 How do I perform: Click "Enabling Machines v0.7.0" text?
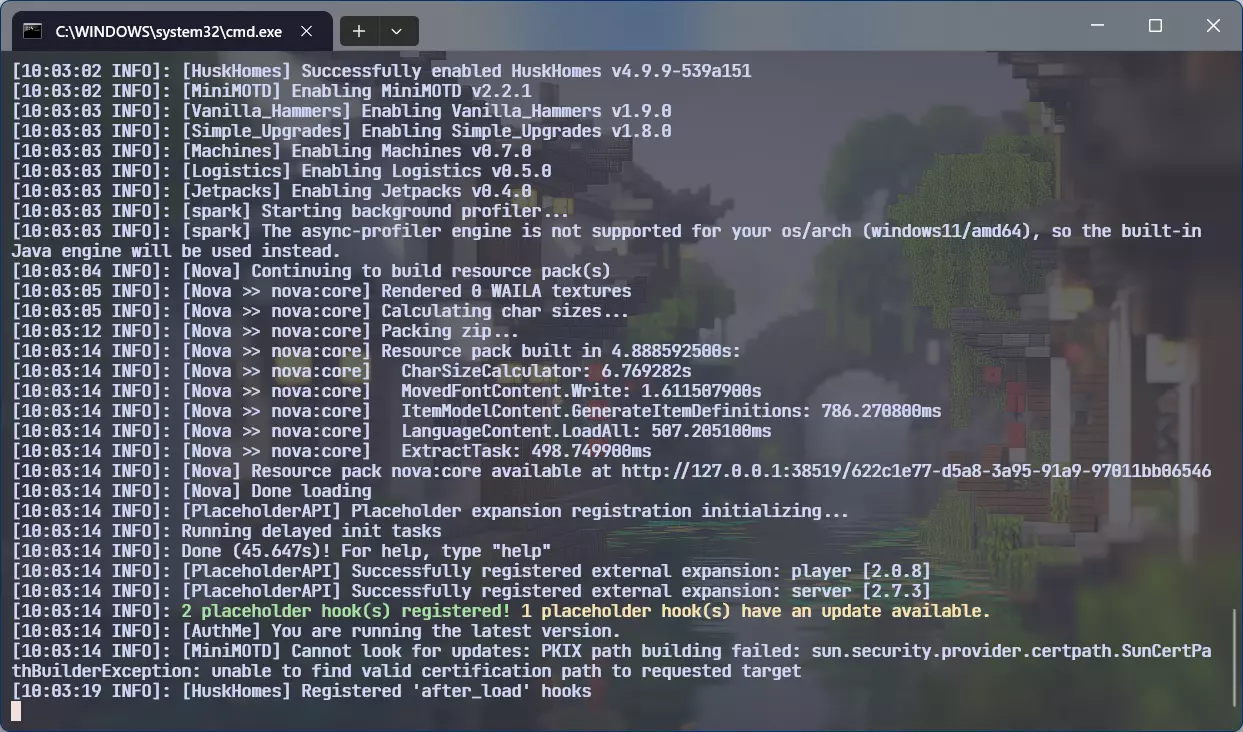click(x=411, y=151)
